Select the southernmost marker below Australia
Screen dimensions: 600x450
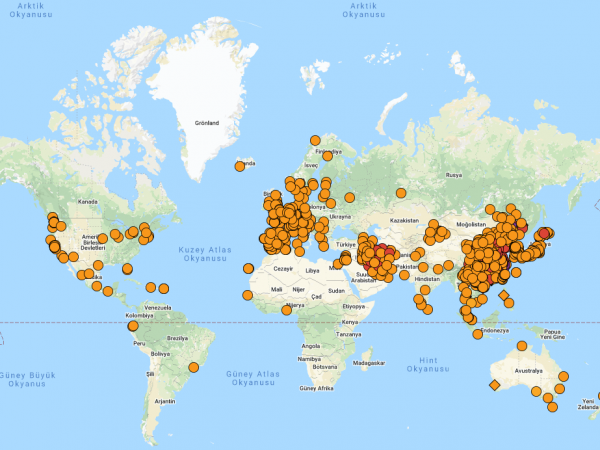[552, 407]
